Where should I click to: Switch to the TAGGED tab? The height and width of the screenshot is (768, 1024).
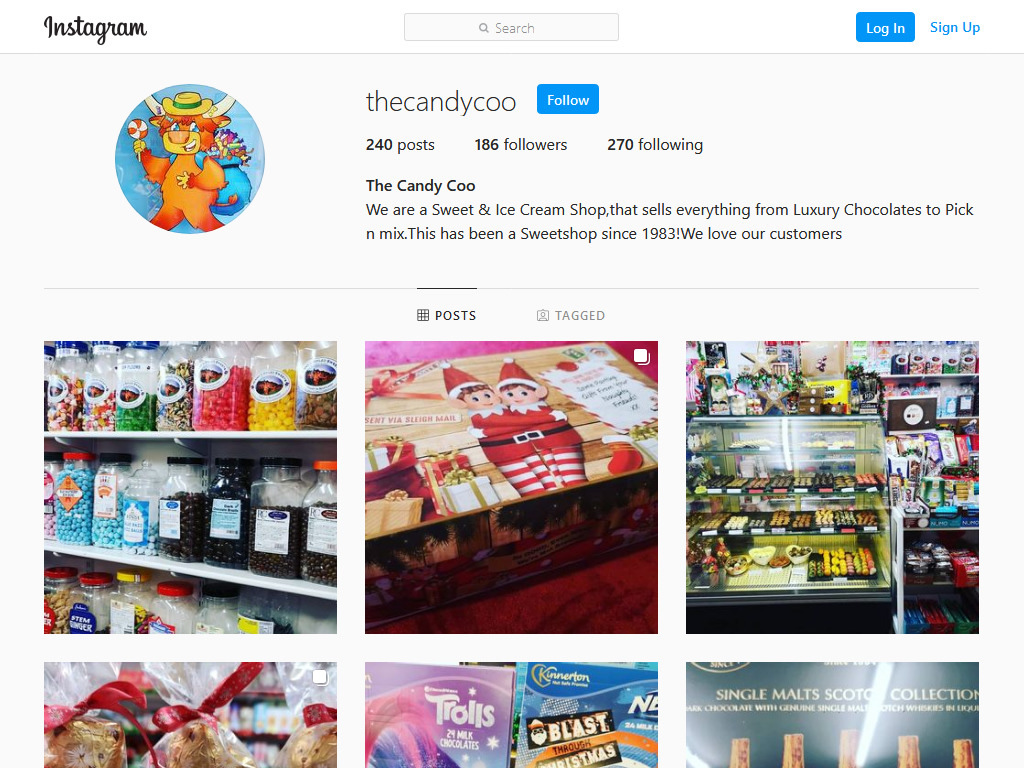pos(571,315)
